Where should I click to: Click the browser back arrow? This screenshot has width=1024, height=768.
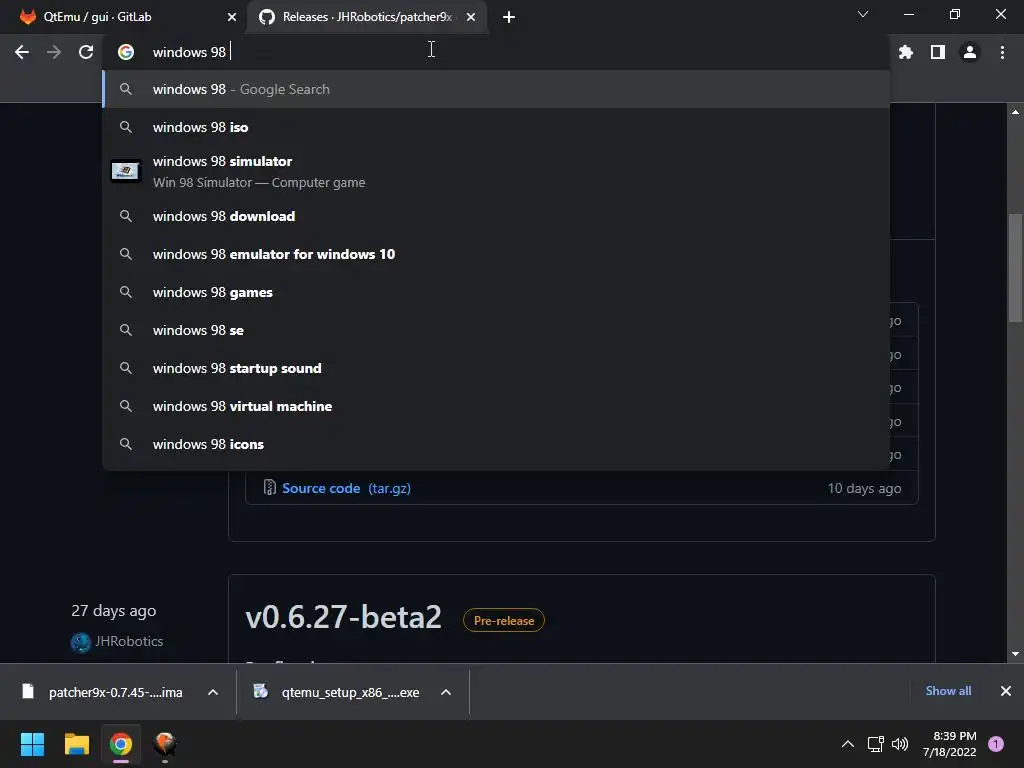(22, 52)
